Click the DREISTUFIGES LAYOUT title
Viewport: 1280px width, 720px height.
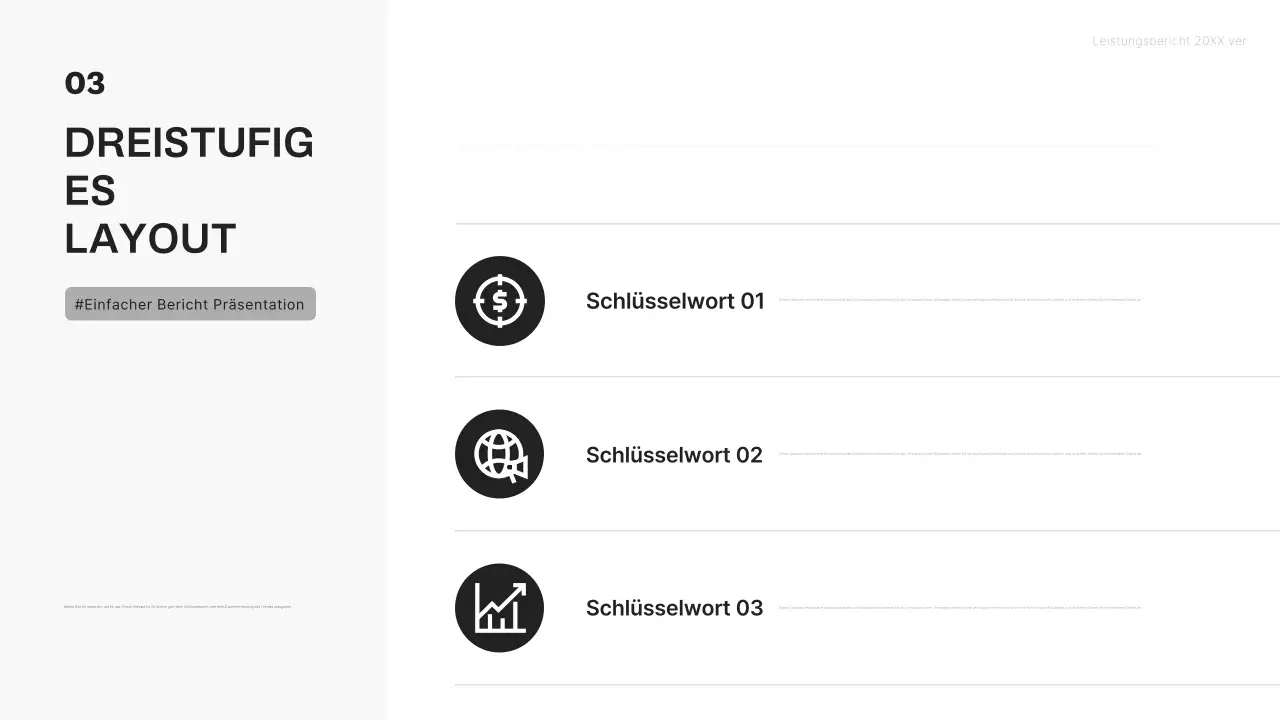(189, 191)
